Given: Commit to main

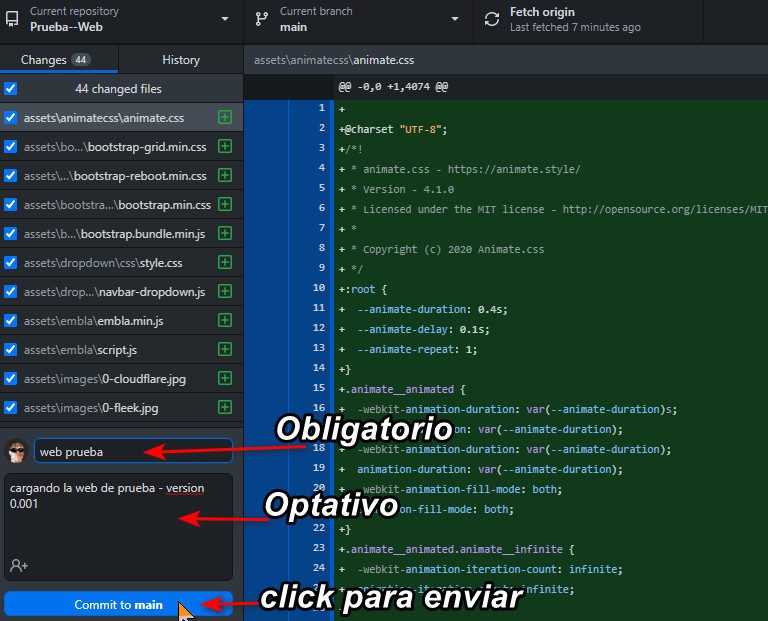Looking at the screenshot, I should click(x=118, y=604).
